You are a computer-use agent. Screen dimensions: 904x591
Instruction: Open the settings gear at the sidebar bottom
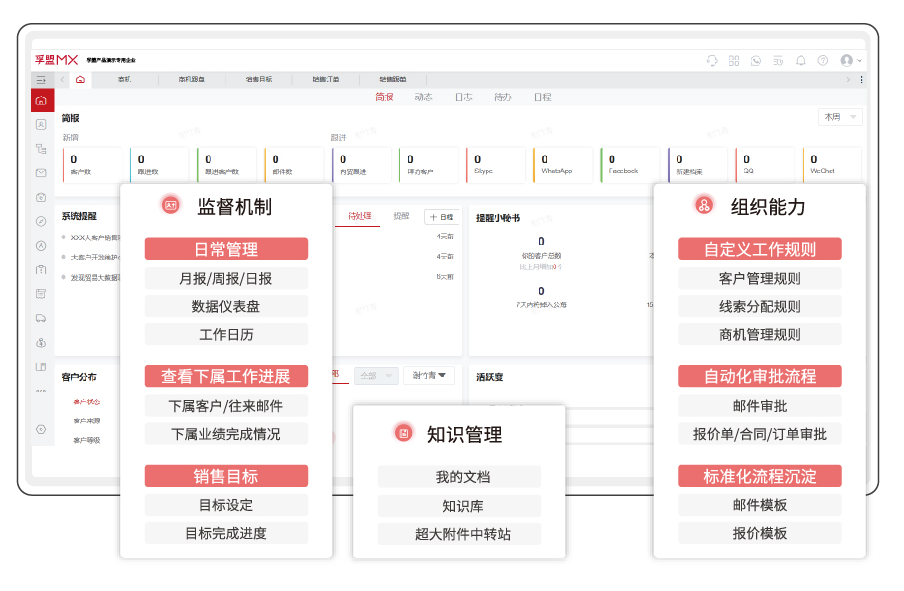(x=41, y=430)
